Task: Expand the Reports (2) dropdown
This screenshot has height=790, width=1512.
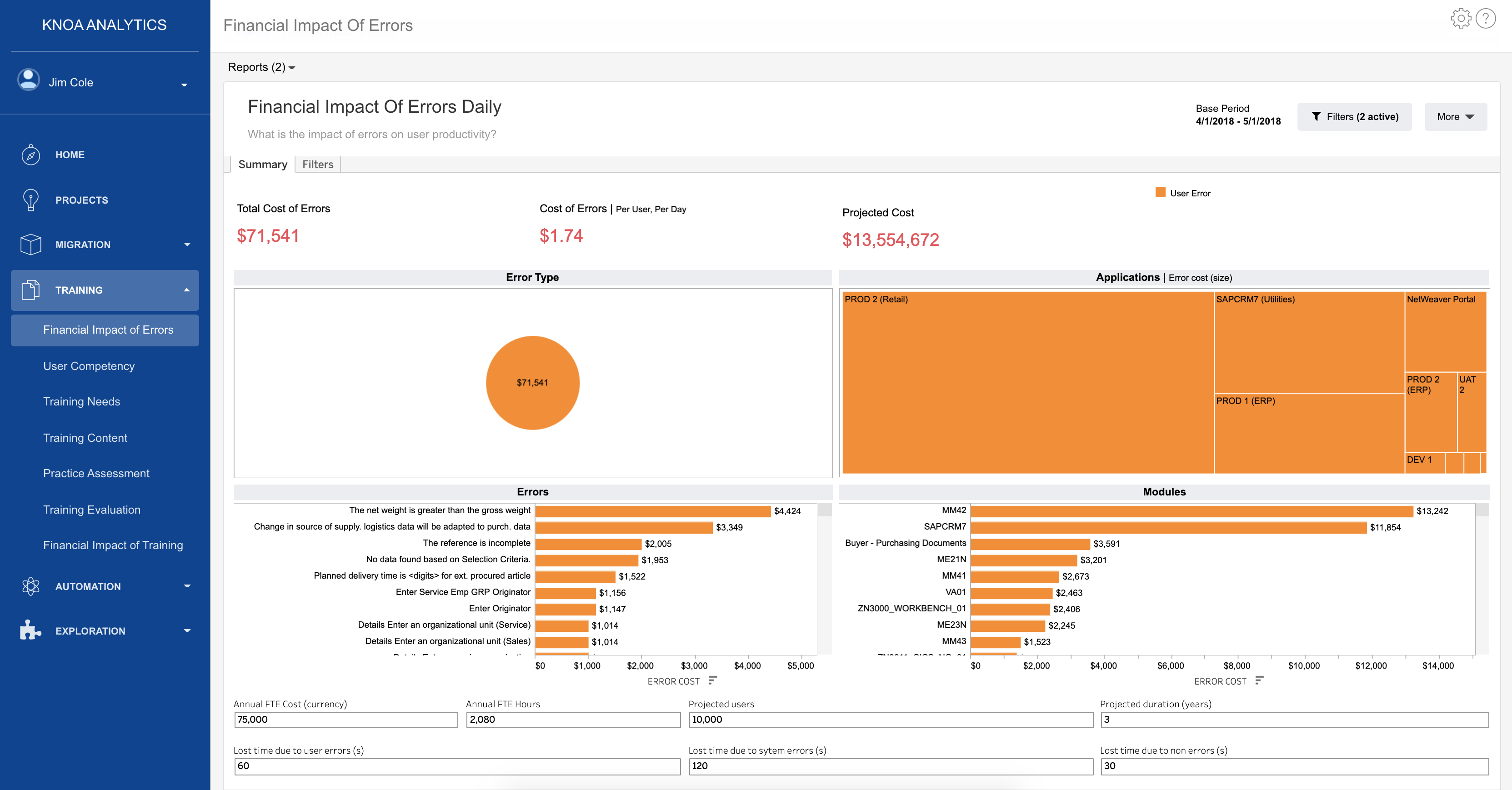Action: (261, 67)
